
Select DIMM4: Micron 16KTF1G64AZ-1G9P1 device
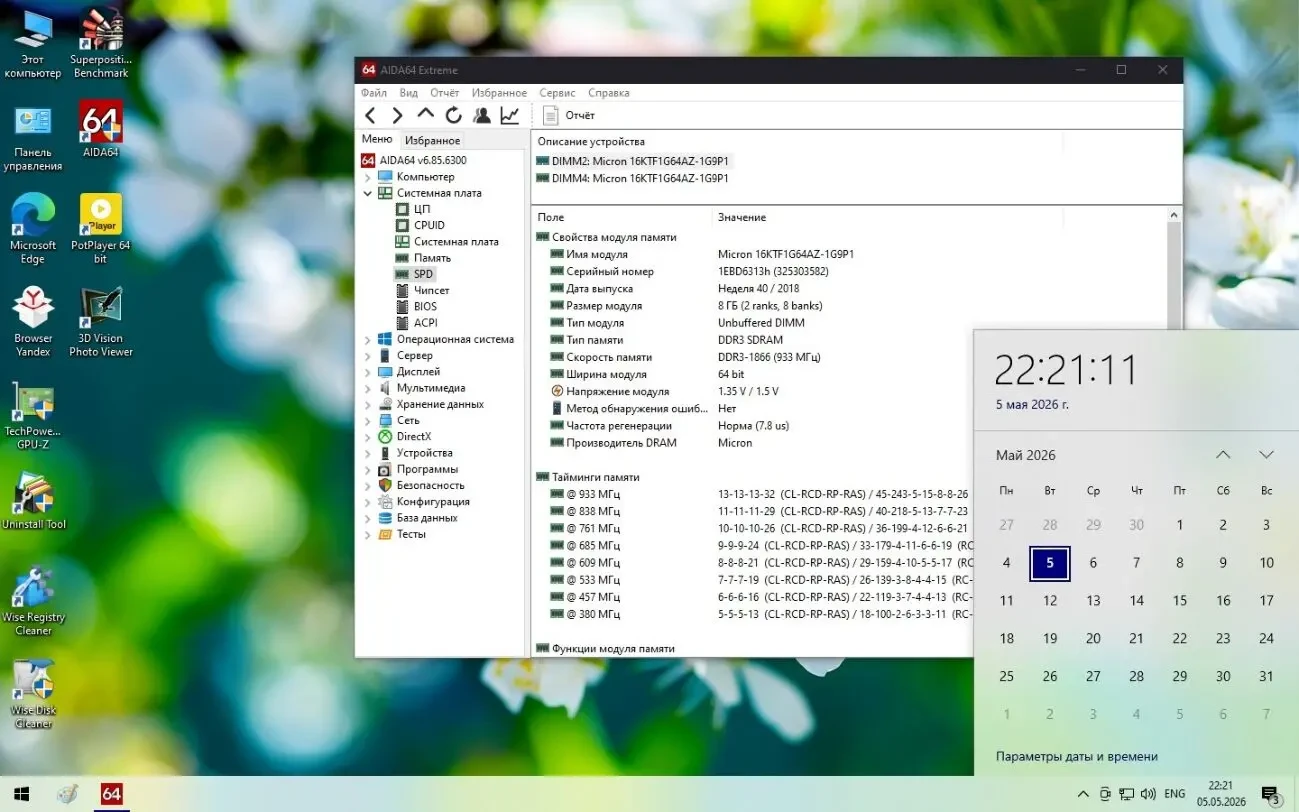[633, 178]
